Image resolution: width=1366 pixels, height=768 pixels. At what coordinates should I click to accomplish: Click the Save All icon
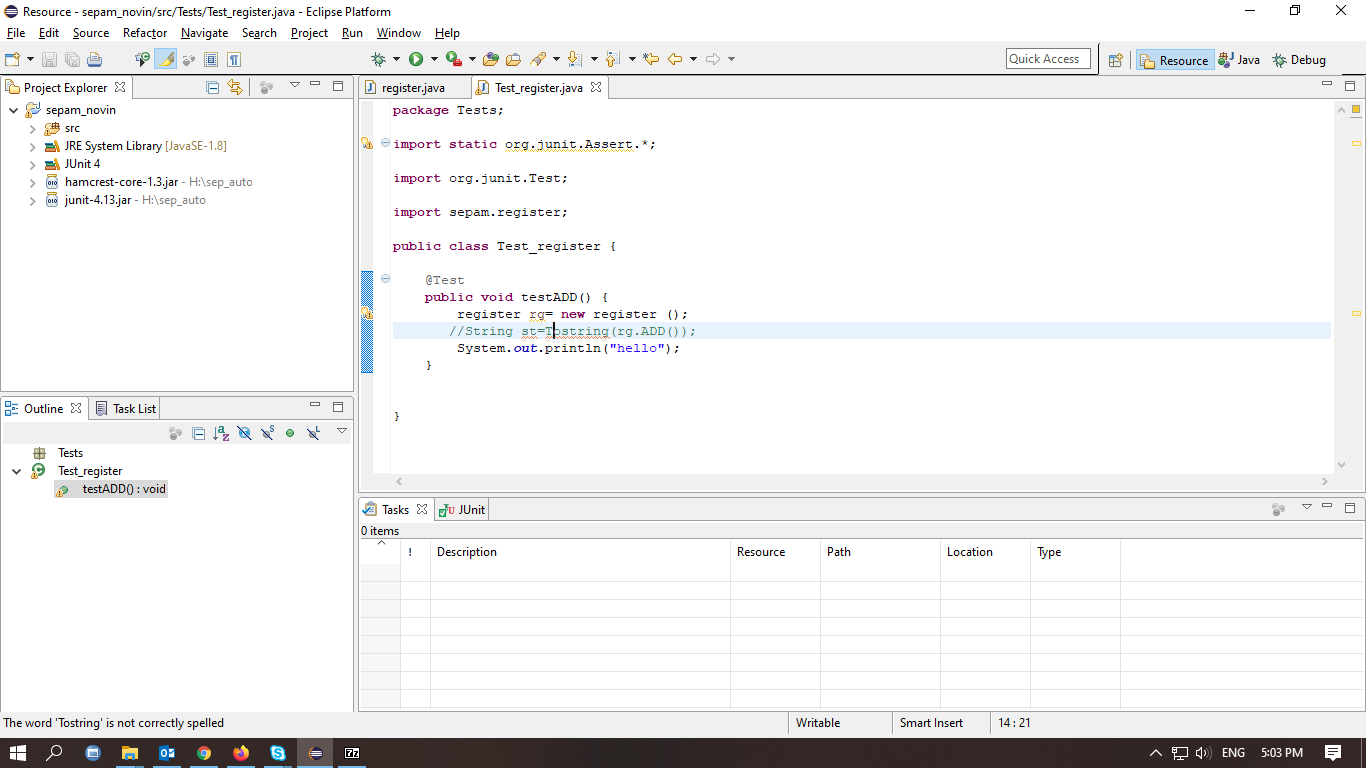pos(73,59)
